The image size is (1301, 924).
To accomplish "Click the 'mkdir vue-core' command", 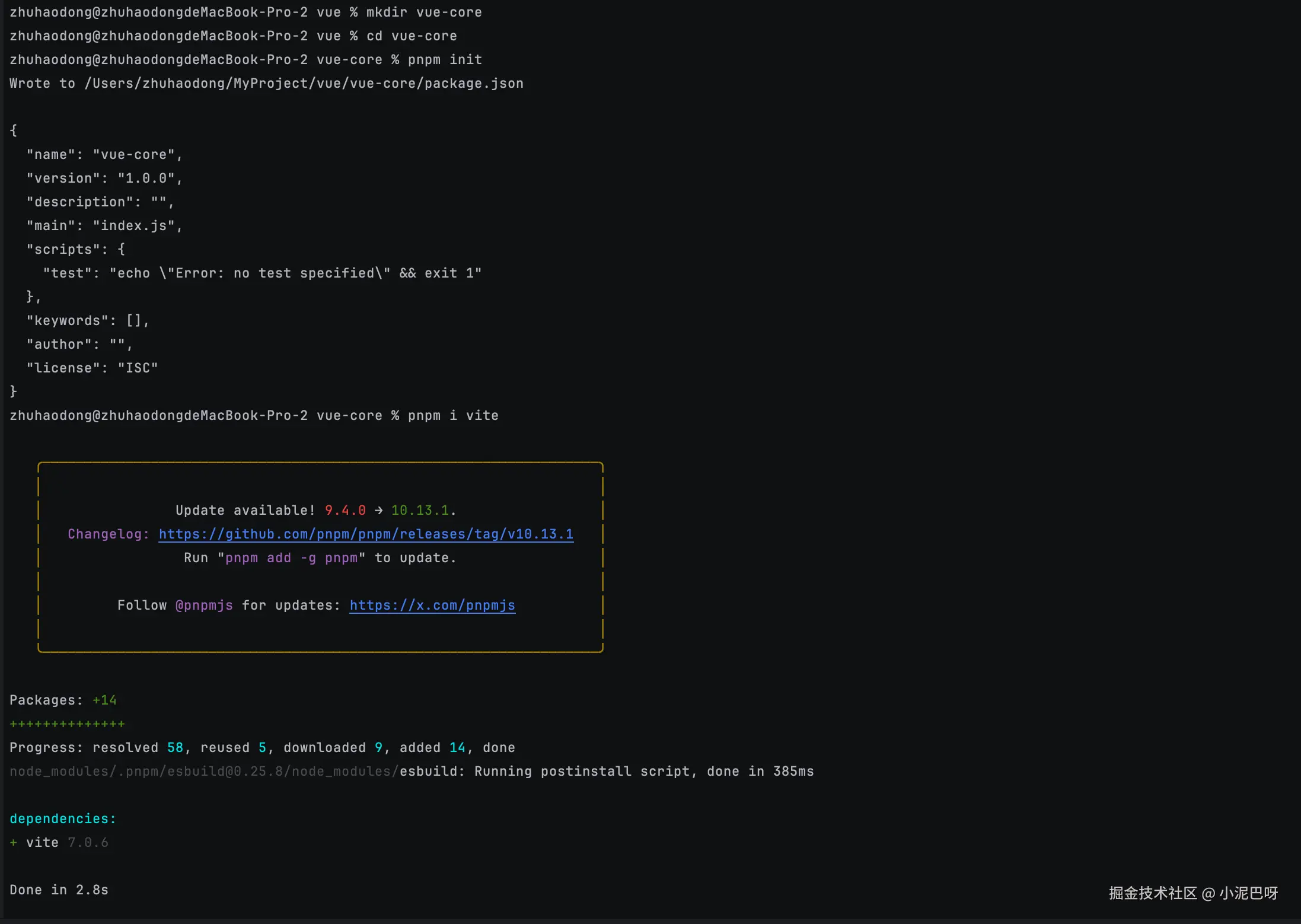I will 424,12.
